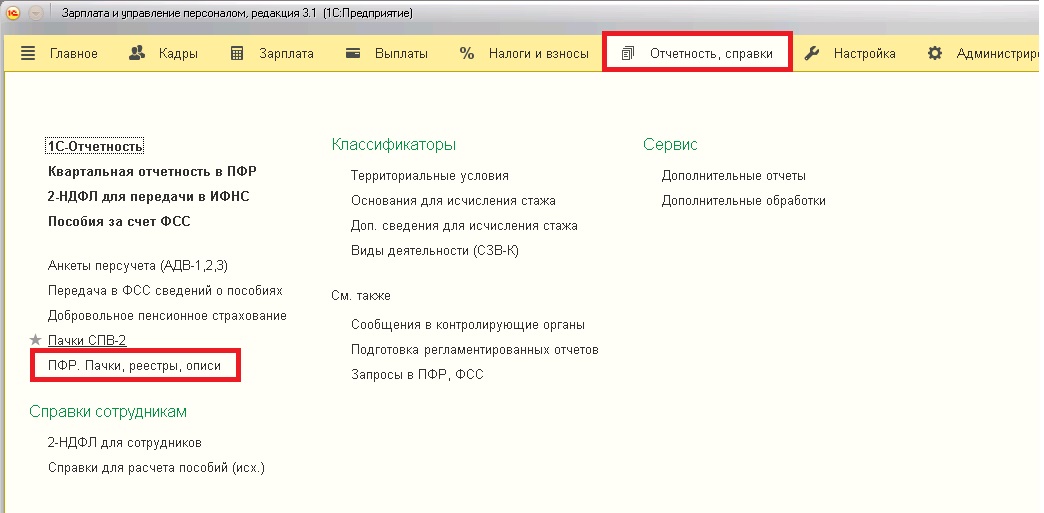This screenshot has height=513, width=1044.
Task: Open the 1С-Отчетность link
Action: tap(96, 146)
